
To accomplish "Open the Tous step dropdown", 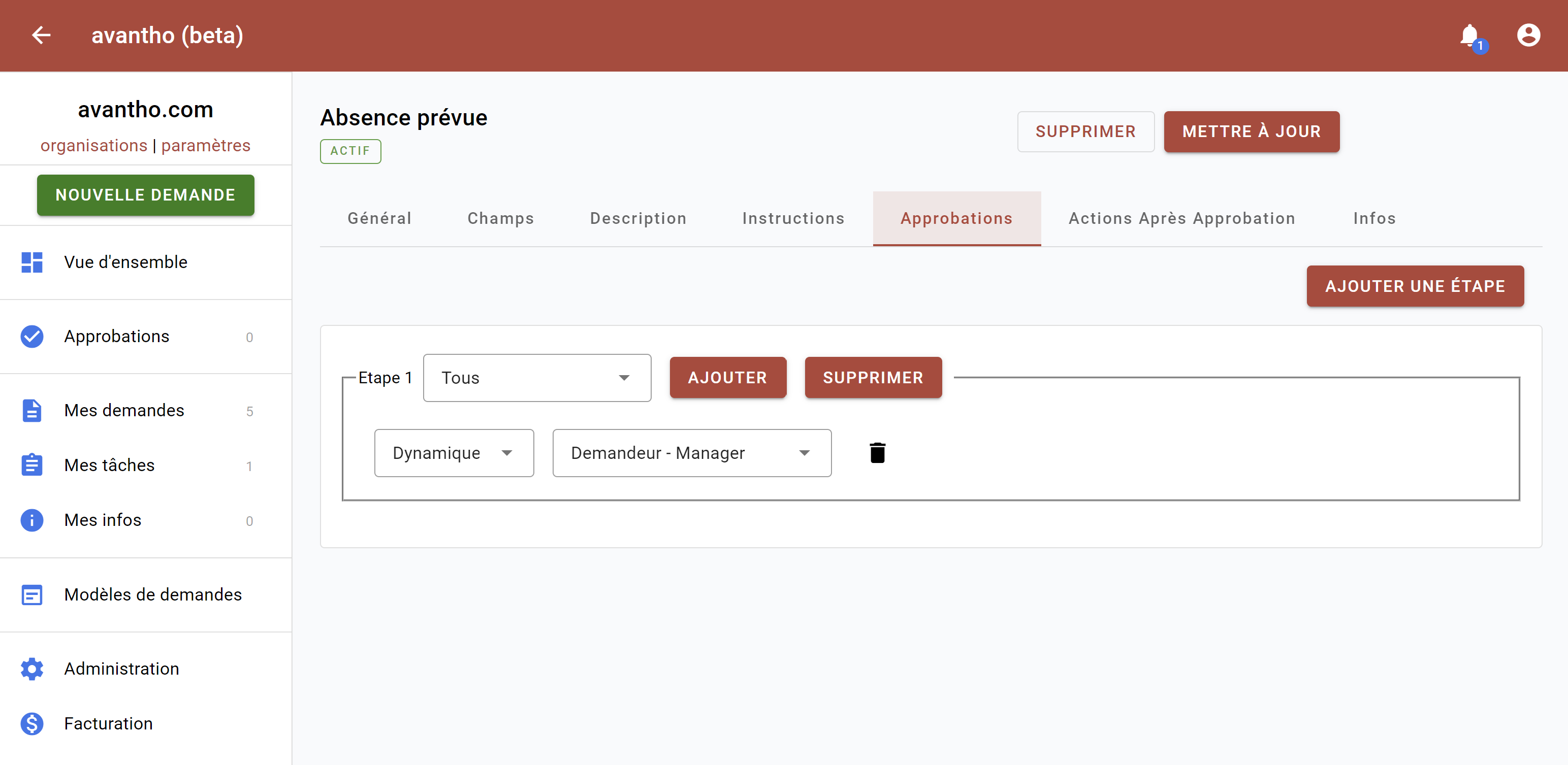I will tap(537, 378).
